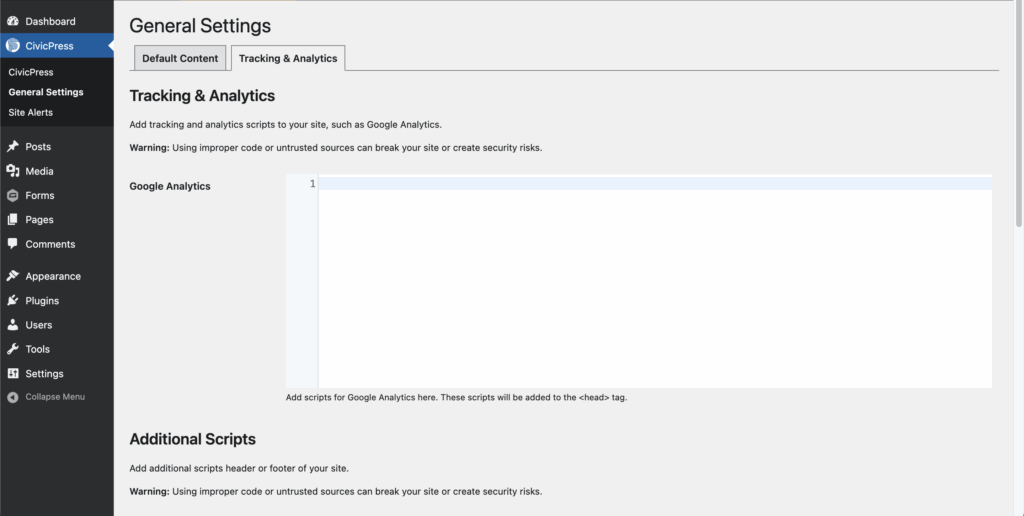This screenshot has width=1024, height=516.
Task: Open the Media library menu
Action: click(57, 171)
